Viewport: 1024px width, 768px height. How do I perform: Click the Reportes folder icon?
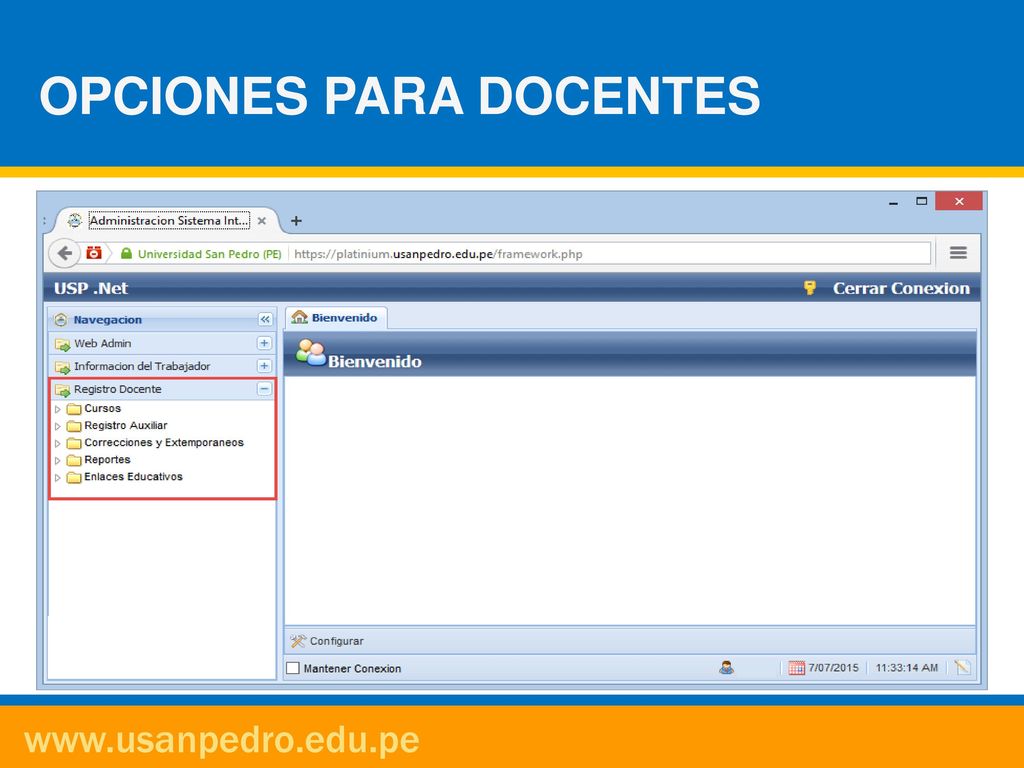(x=74, y=460)
